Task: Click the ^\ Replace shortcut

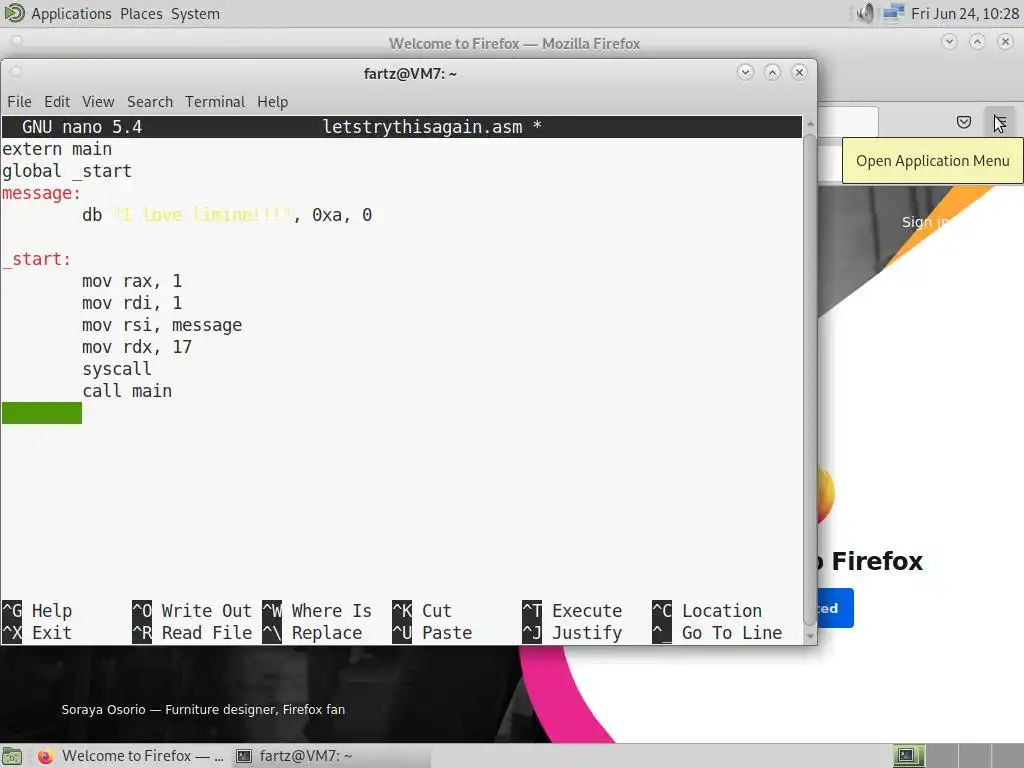Action: (x=312, y=633)
